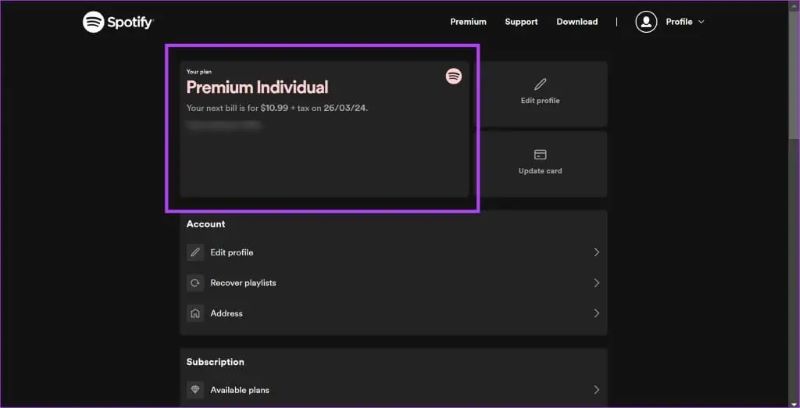Open Edit profile in Account list
This screenshot has height=408, width=800.
[x=393, y=252]
